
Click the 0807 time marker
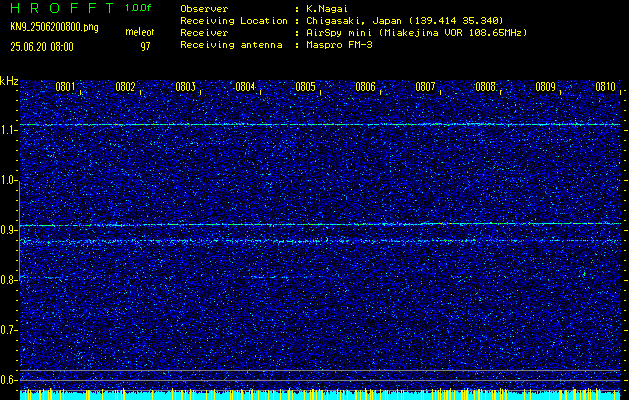pyautogui.click(x=425, y=87)
